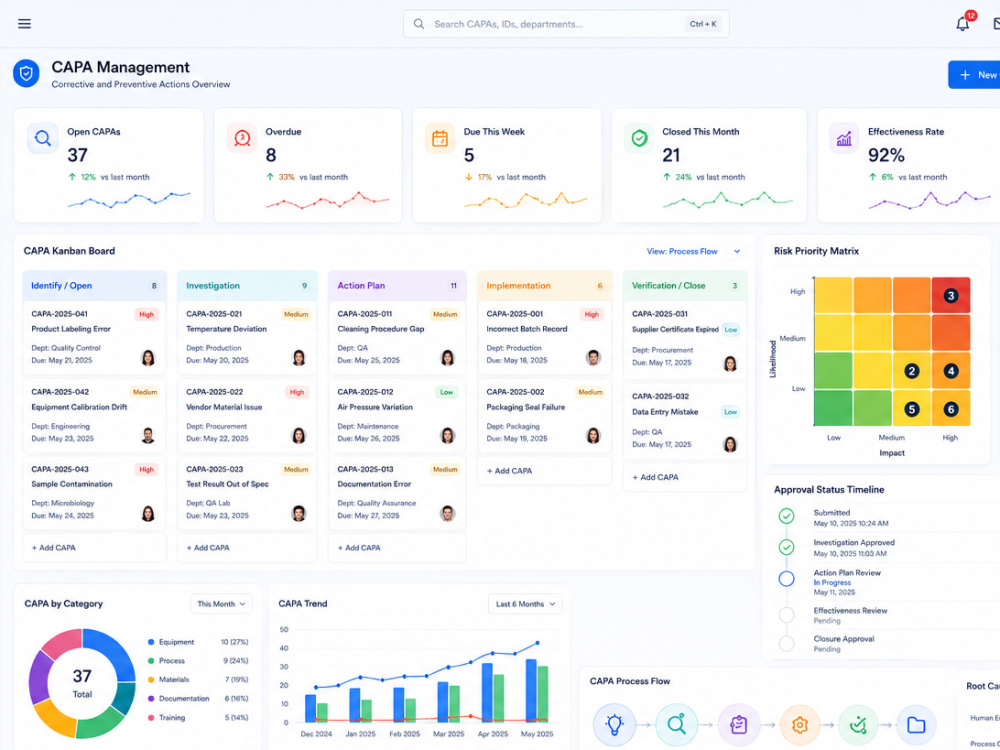
Task: Click assignee avatar on CAPA-2025-013 card
Action: pos(448,513)
